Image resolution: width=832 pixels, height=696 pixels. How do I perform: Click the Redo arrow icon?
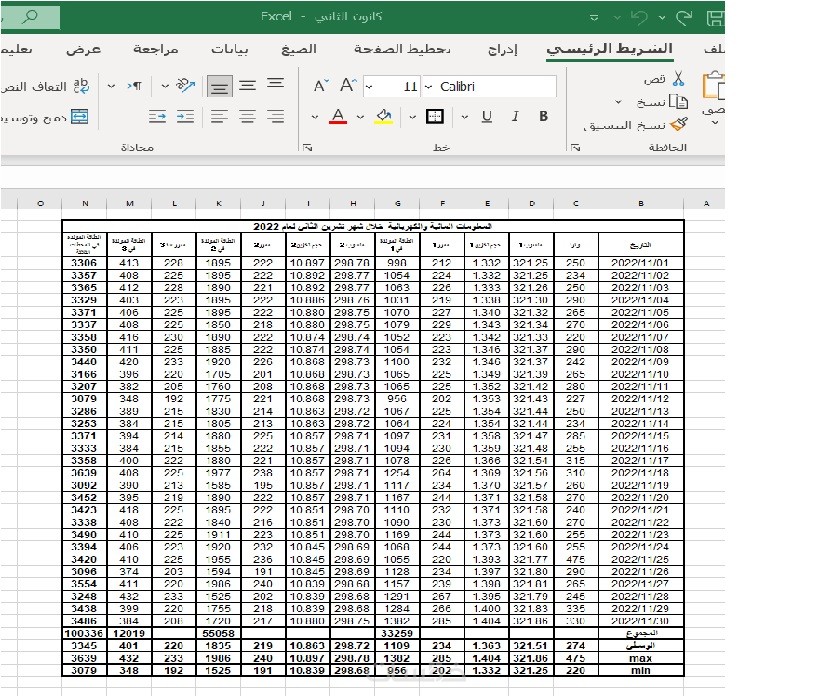pos(684,18)
